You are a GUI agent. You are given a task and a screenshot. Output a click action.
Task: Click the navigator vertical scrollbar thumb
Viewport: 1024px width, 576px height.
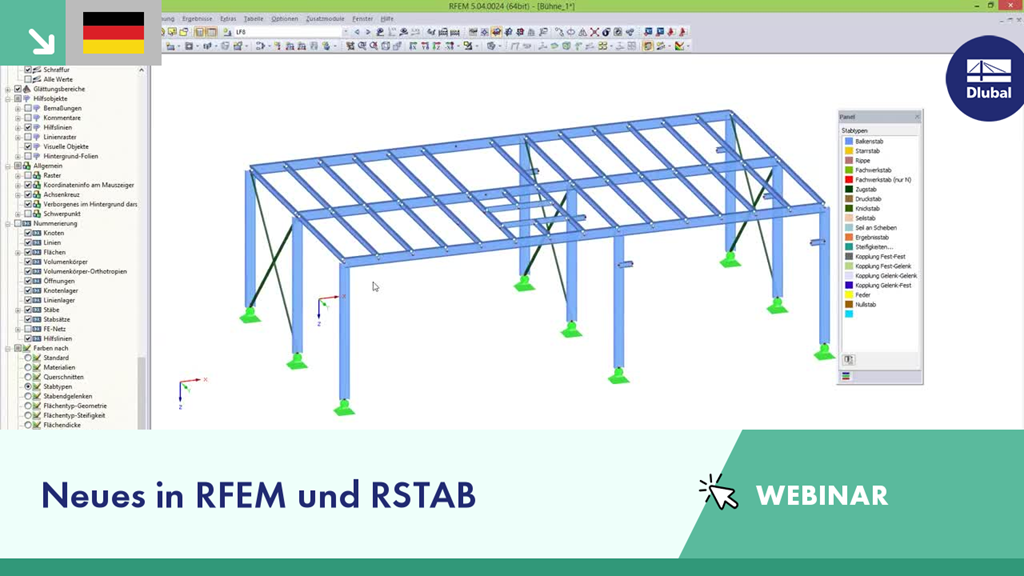pos(142,393)
